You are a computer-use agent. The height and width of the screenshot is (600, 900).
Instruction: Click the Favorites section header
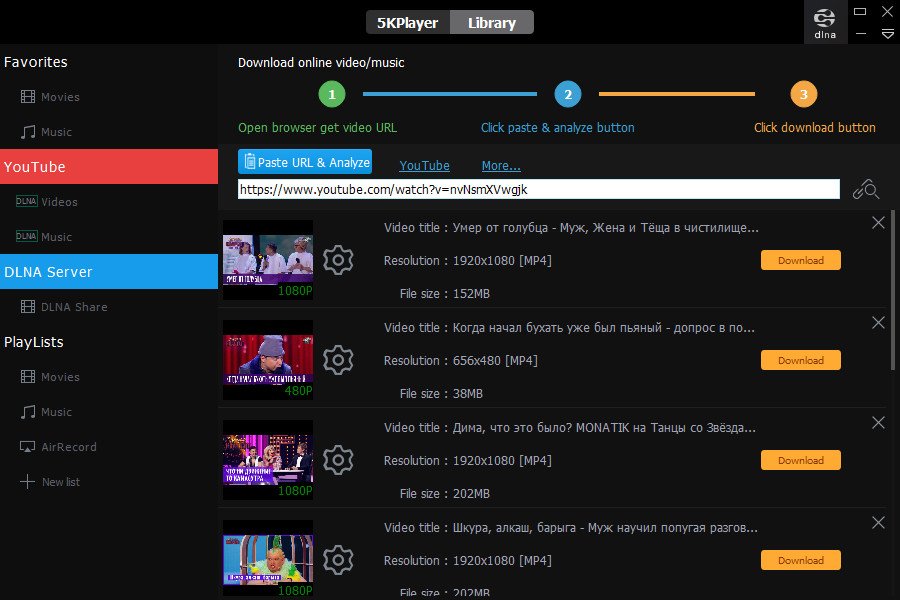36,62
